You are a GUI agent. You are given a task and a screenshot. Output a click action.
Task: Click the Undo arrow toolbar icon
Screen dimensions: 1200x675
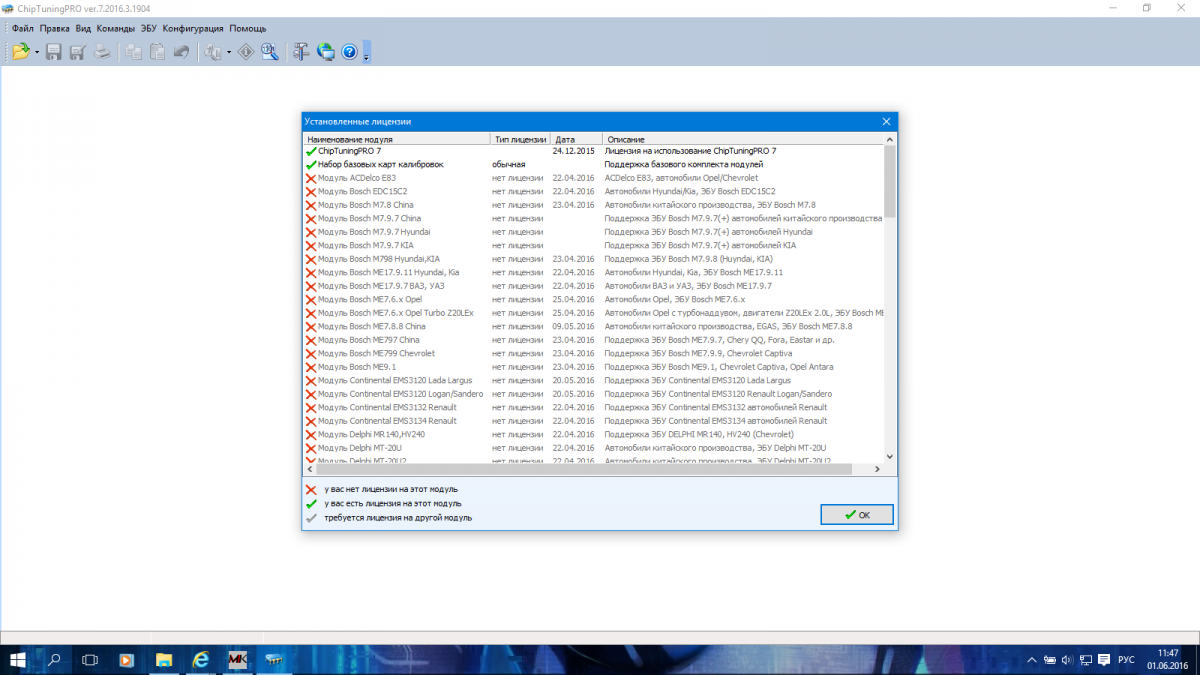(x=181, y=52)
